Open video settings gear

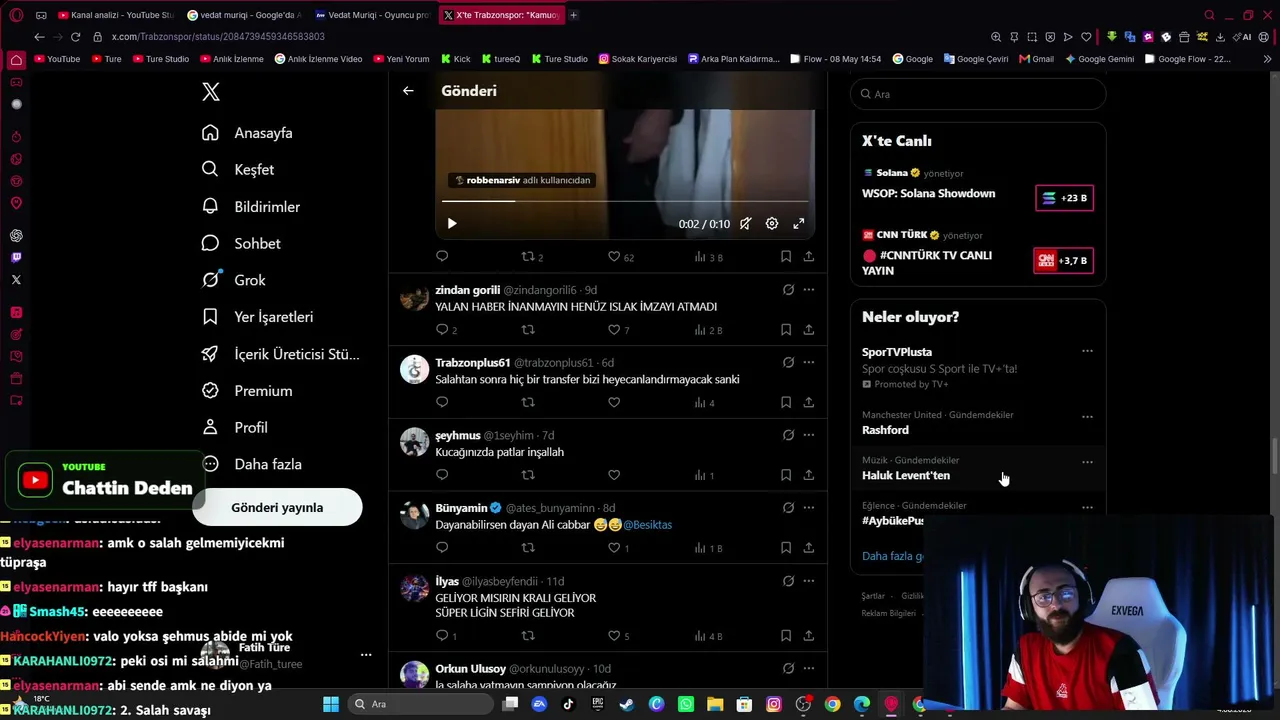tap(772, 224)
